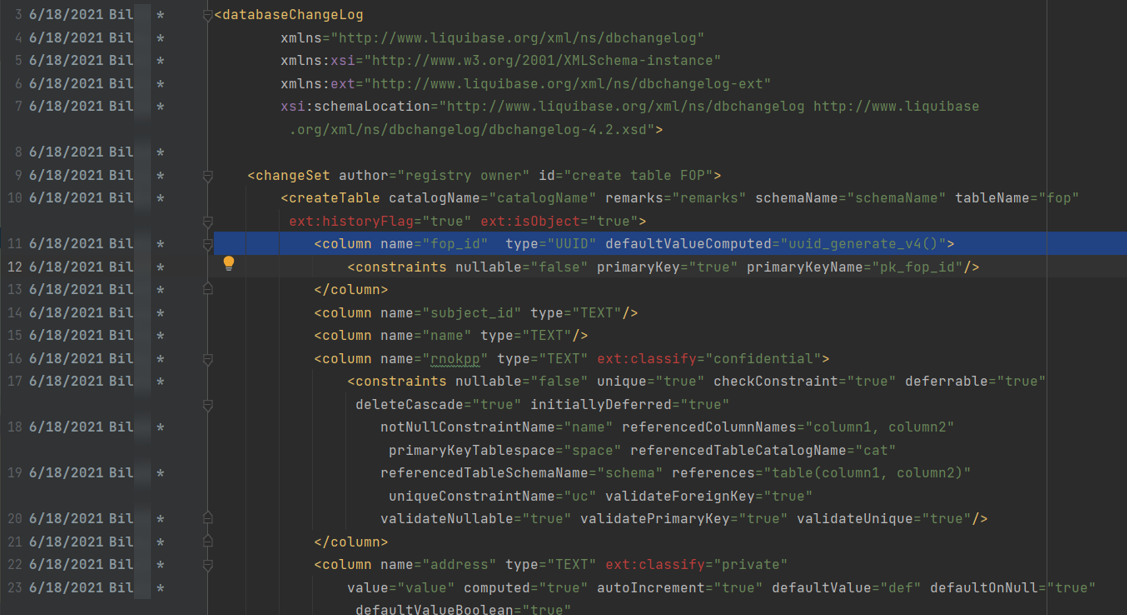Screen dimensions: 1127x615
Task: Click the 'create table FOP' id value
Action: [x=638, y=175]
